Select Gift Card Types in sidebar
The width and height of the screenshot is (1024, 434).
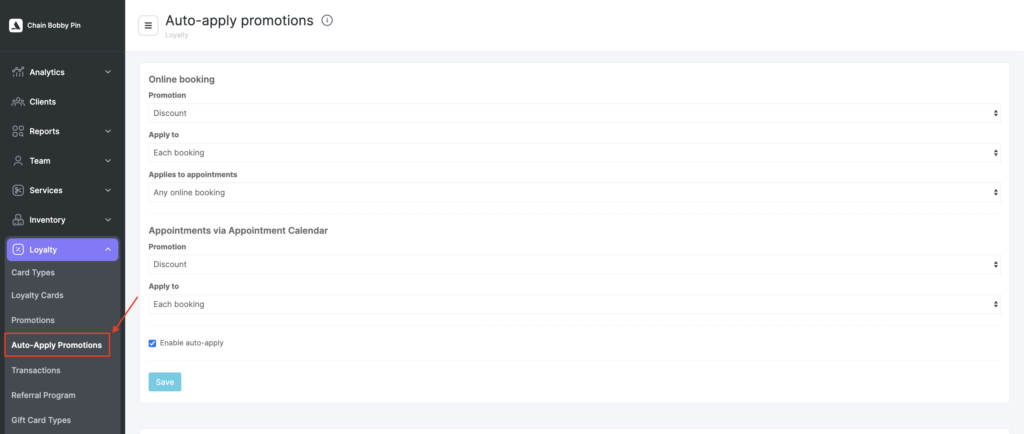click(x=41, y=420)
